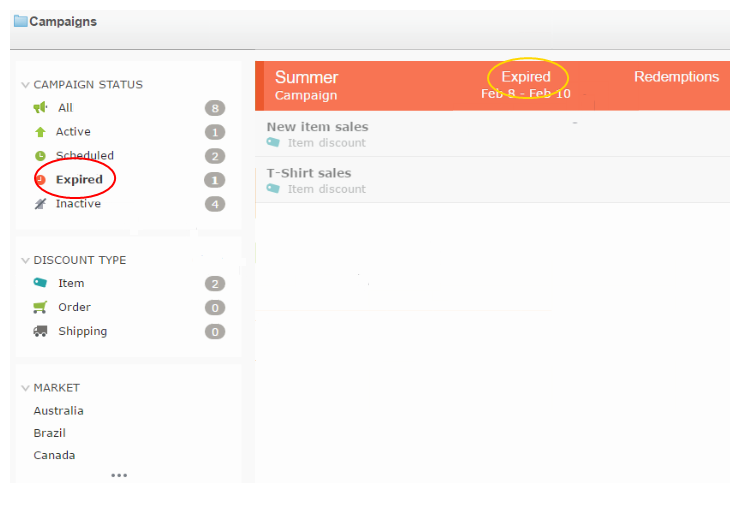The height and width of the screenshot is (506, 740).
Task: Click the Shipping truck icon
Action: [40, 332]
